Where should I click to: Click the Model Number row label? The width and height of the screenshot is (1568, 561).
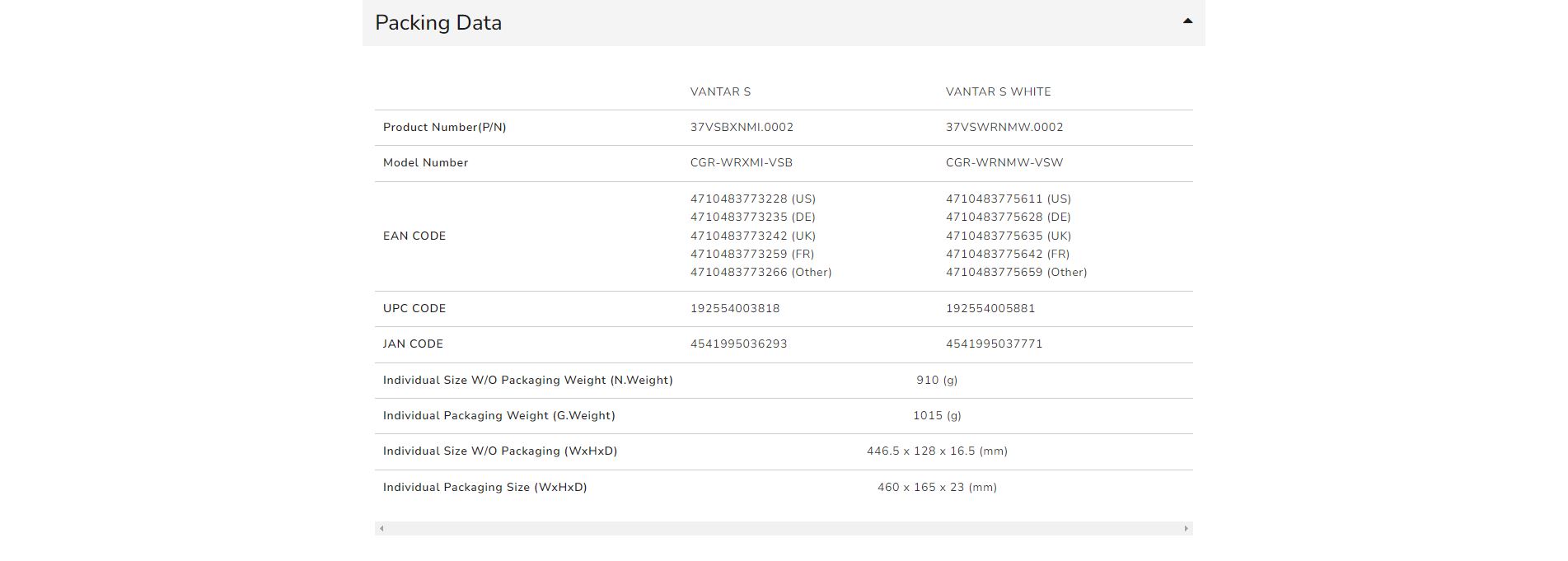[425, 163]
